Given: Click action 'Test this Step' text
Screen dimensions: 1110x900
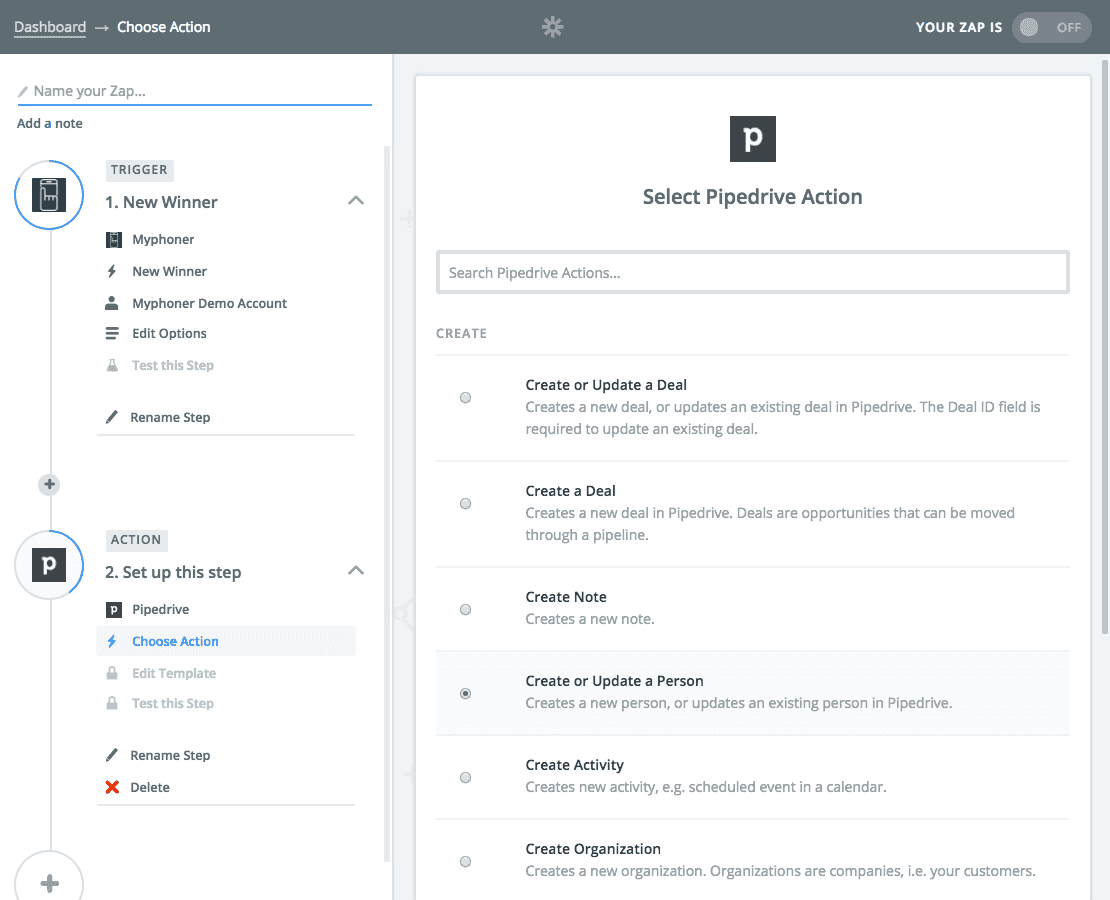Looking at the screenshot, I should [173, 703].
